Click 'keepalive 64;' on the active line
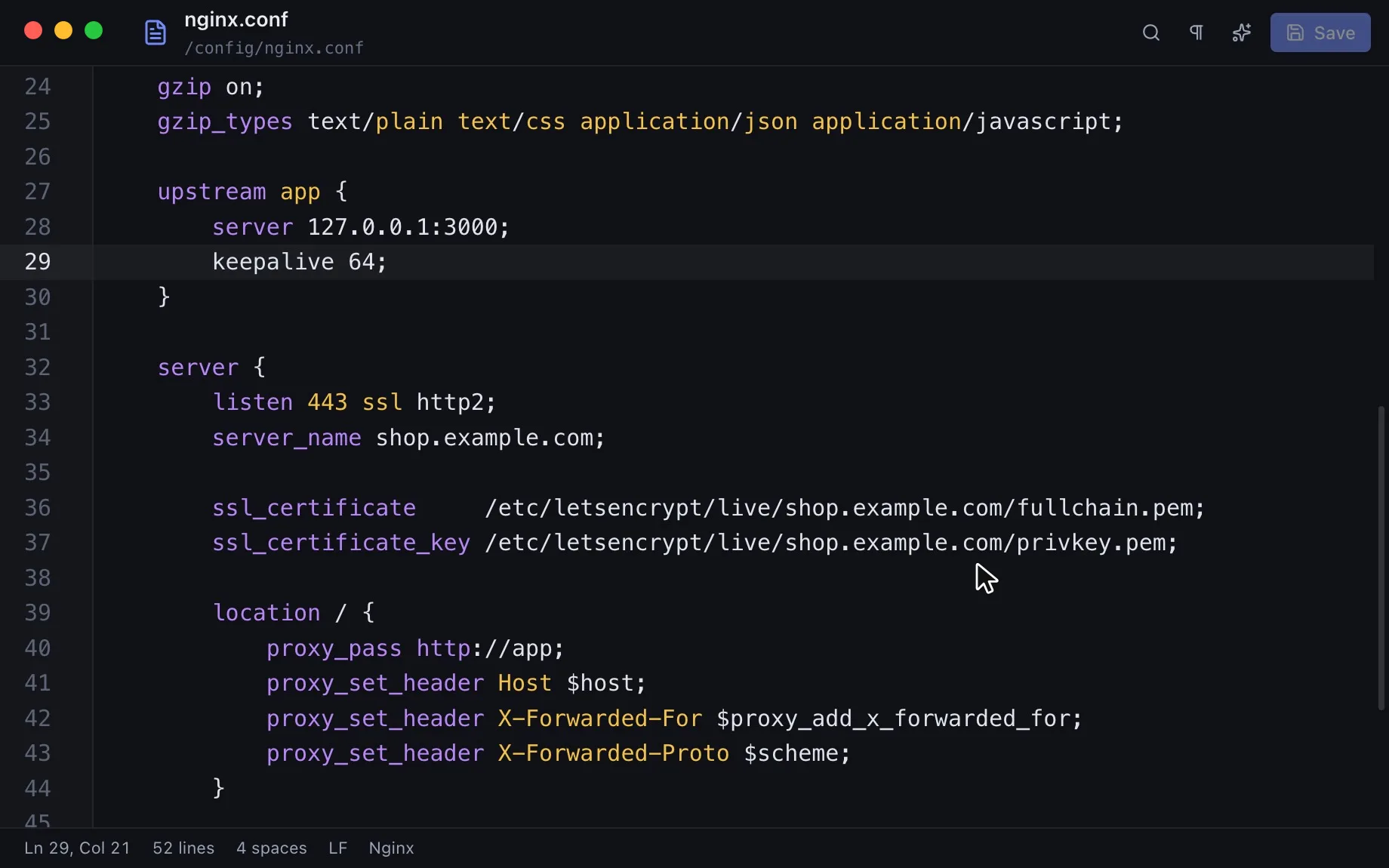The image size is (1389, 868). pyautogui.click(x=300, y=262)
